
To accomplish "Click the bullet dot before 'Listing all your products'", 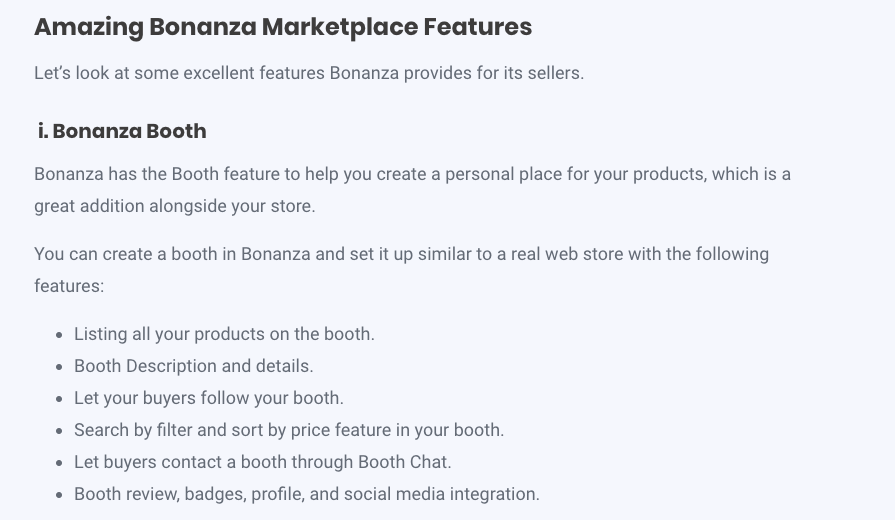I will (61, 335).
